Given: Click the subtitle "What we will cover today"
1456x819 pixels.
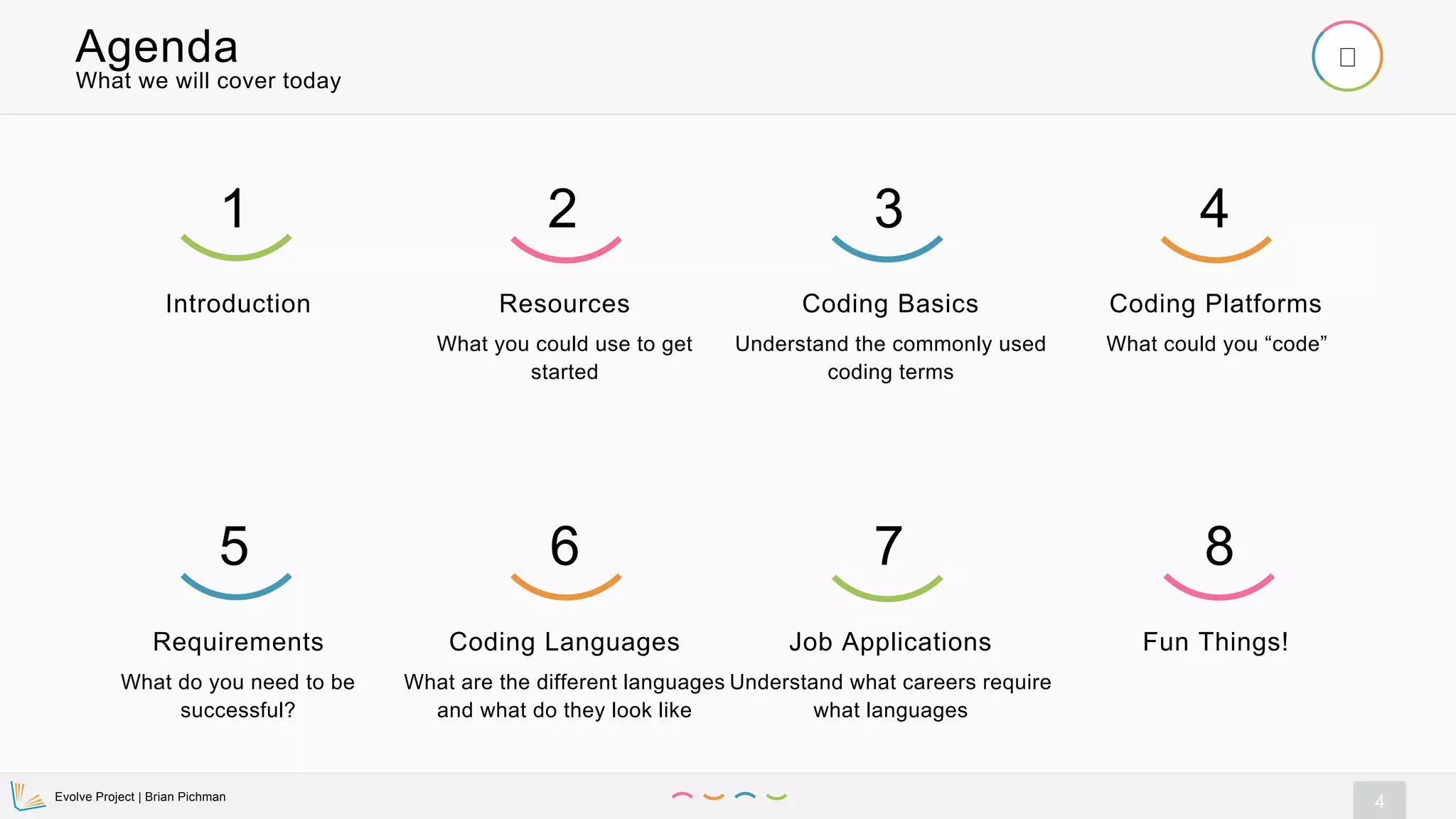Looking at the screenshot, I should click(x=208, y=81).
